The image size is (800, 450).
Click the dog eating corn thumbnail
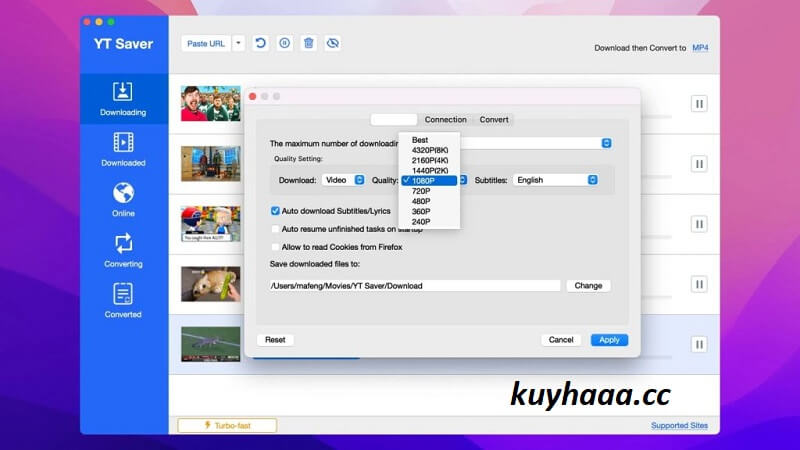pyautogui.click(x=210, y=284)
